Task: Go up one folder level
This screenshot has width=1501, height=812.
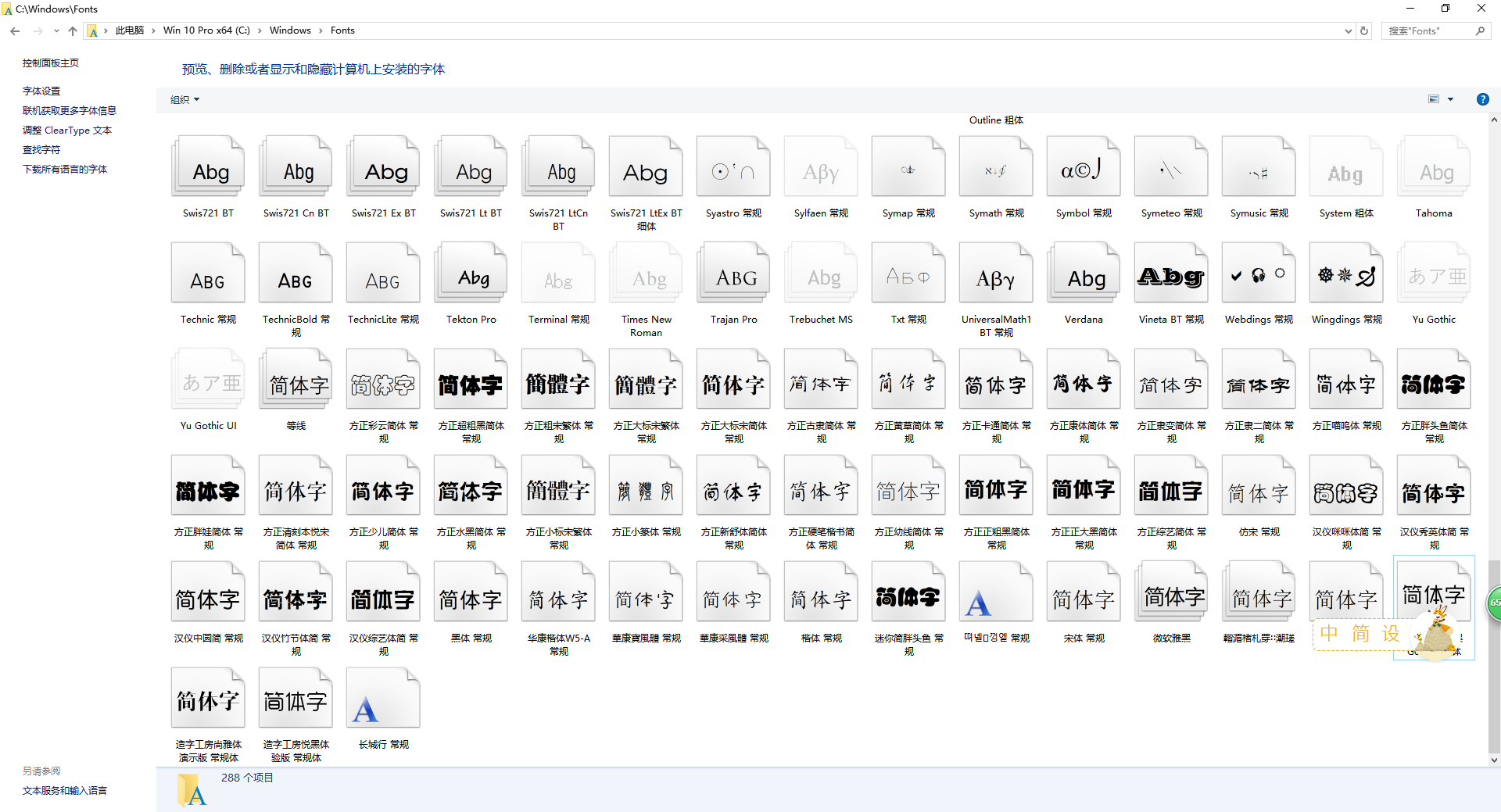Action: [73, 30]
